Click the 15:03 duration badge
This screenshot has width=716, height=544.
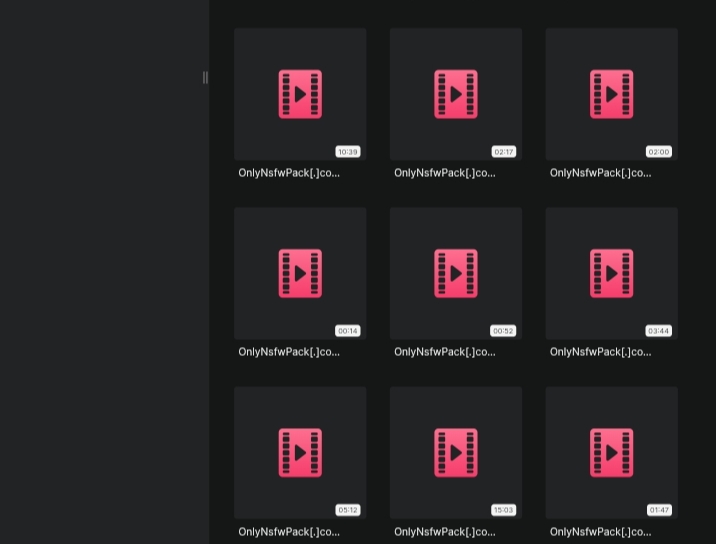[504, 510]
